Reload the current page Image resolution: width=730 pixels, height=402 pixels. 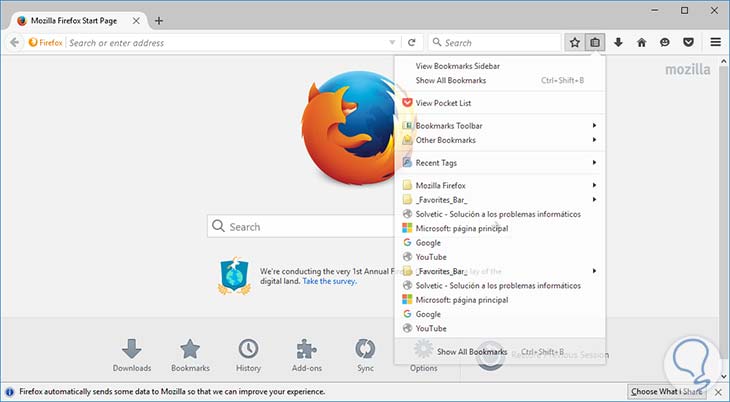412,42
